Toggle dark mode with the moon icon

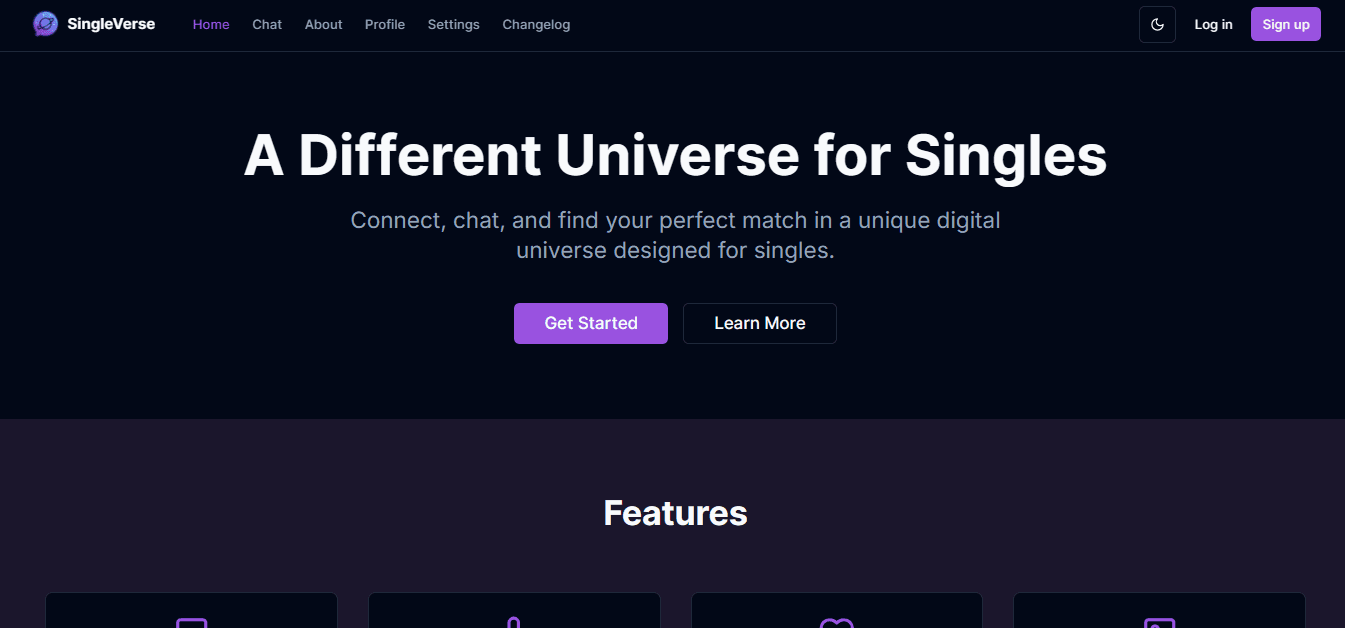coord(1157,24)
